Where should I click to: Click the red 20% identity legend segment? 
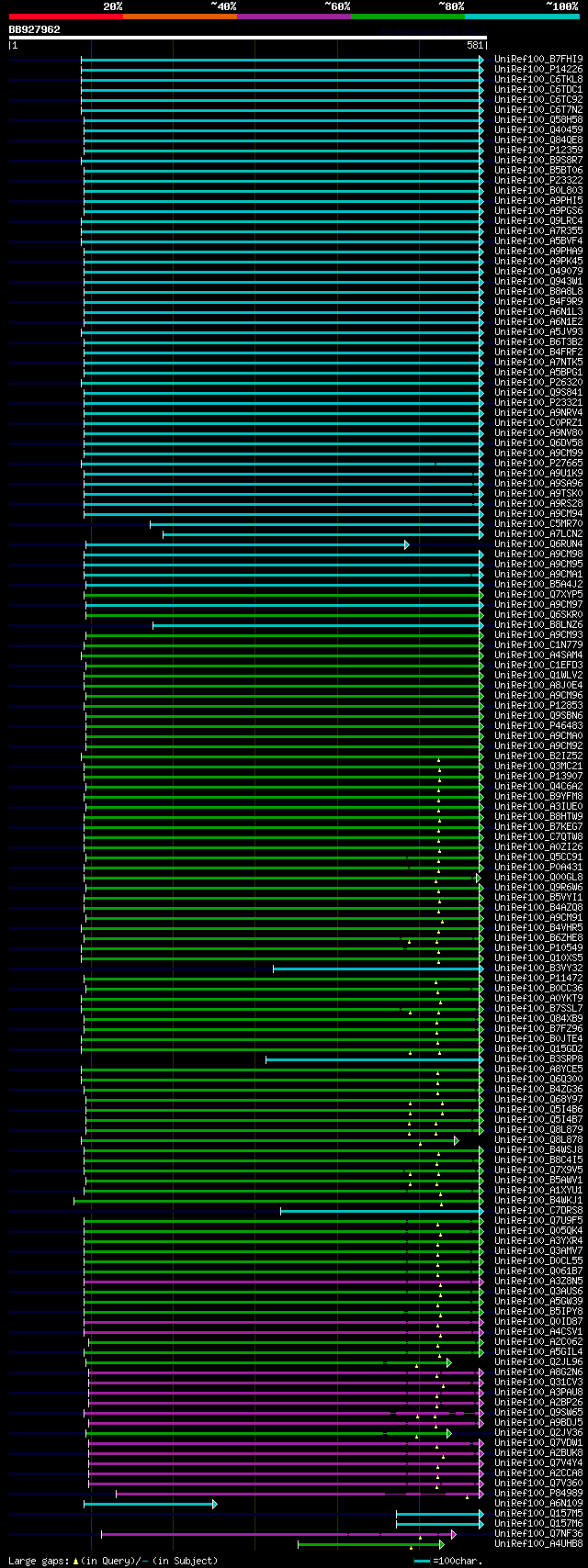[65, 17]
